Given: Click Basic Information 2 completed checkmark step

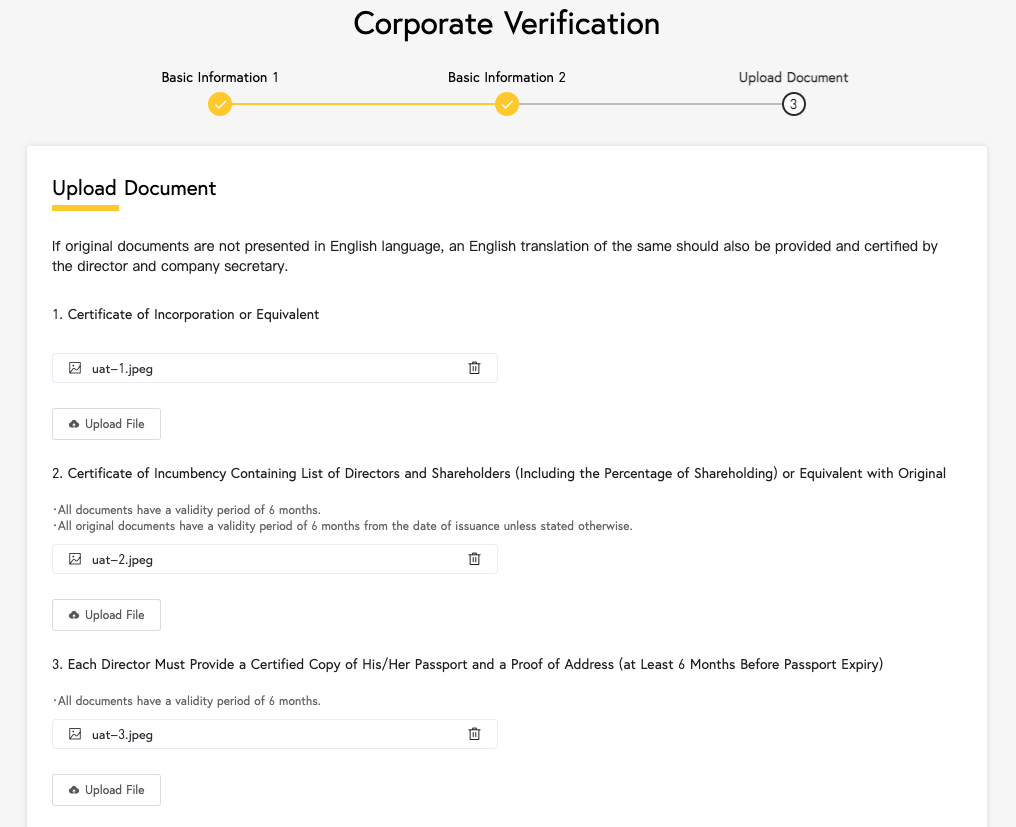Looking at the screenshot, I should pyautogui.click(x=507, y=104).
